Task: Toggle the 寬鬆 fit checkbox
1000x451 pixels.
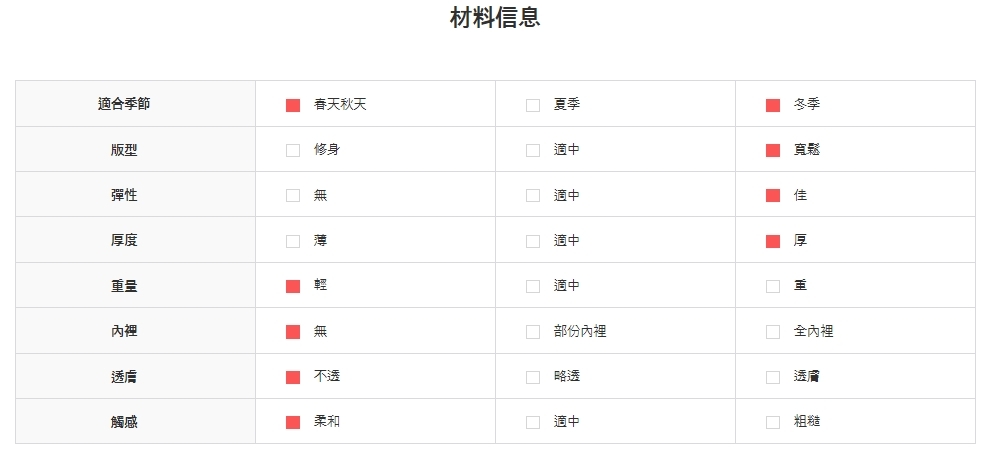Action: click(773, 150)
